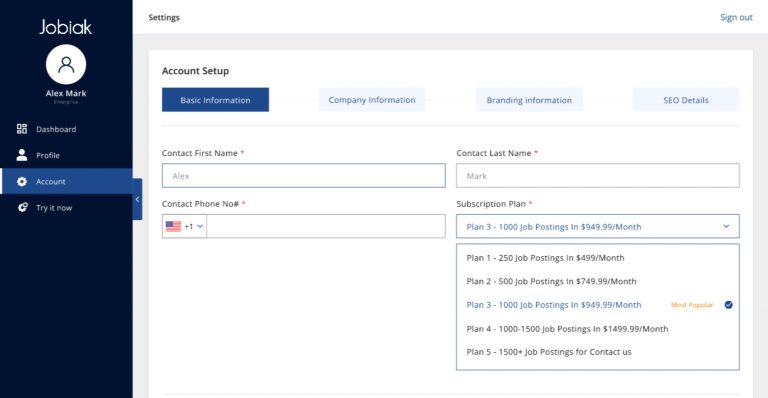Click the Jobiak logo
Viewport: 768px width, 398px height.
pos(66,27)
